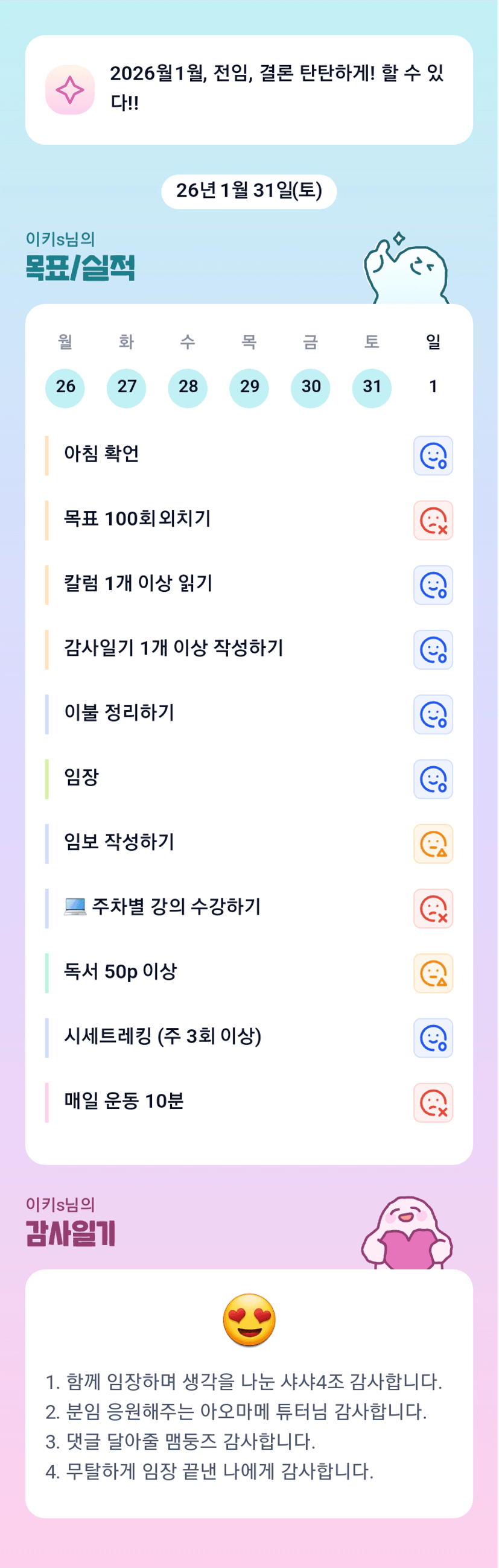The height and width of the screenshot is (1568, 499).
Task: Click status face icon for 칼럼 1개 이상 읽기
Action: (x=433, y=585)
